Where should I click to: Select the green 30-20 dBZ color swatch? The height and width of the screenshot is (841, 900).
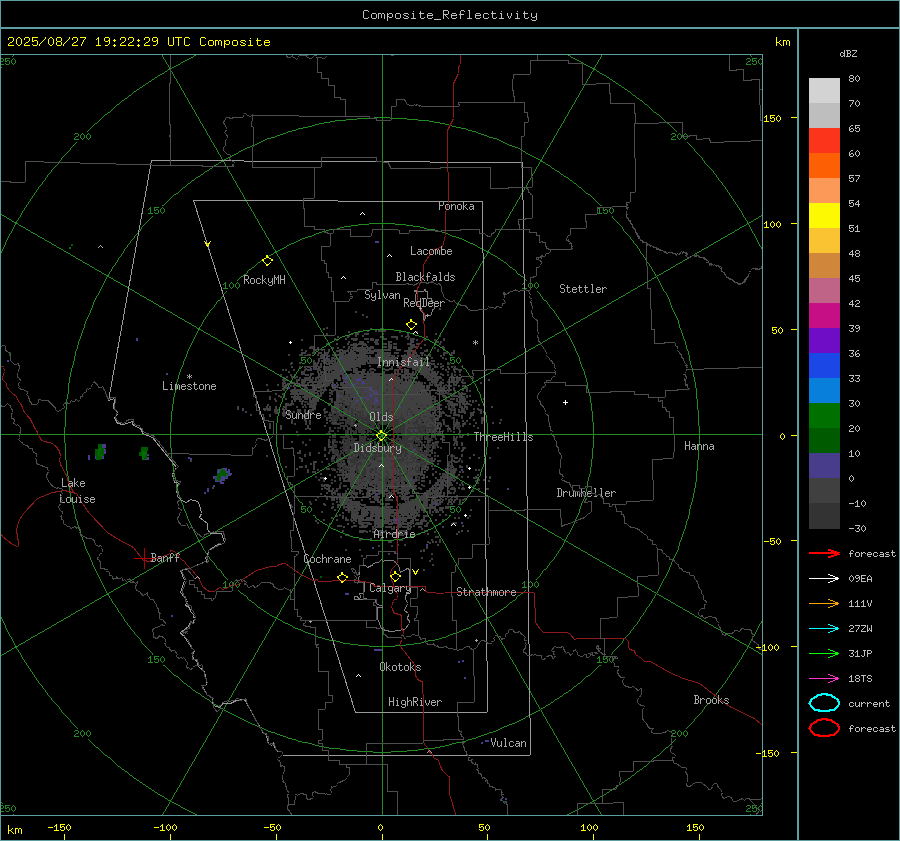tap(824, 416)
